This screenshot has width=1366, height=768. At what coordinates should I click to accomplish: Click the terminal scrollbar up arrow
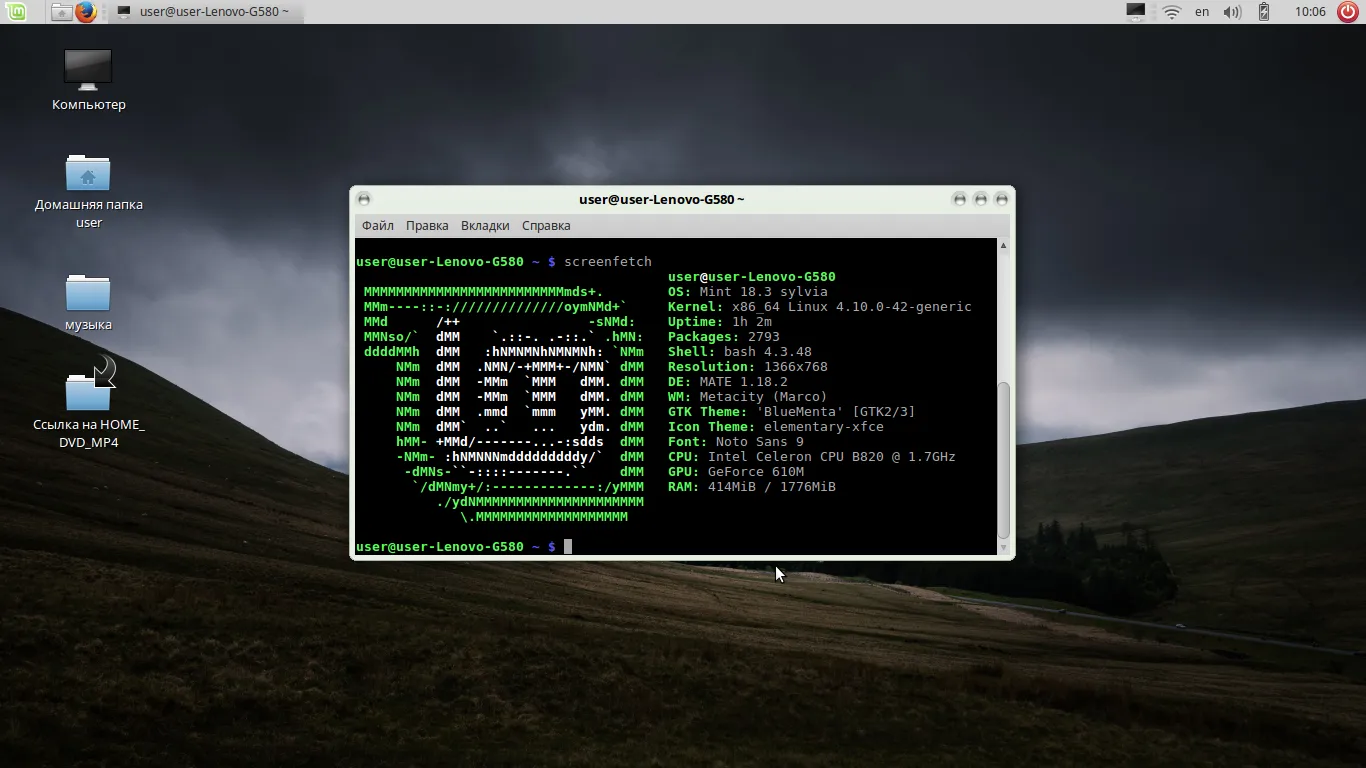(1004, 245)
